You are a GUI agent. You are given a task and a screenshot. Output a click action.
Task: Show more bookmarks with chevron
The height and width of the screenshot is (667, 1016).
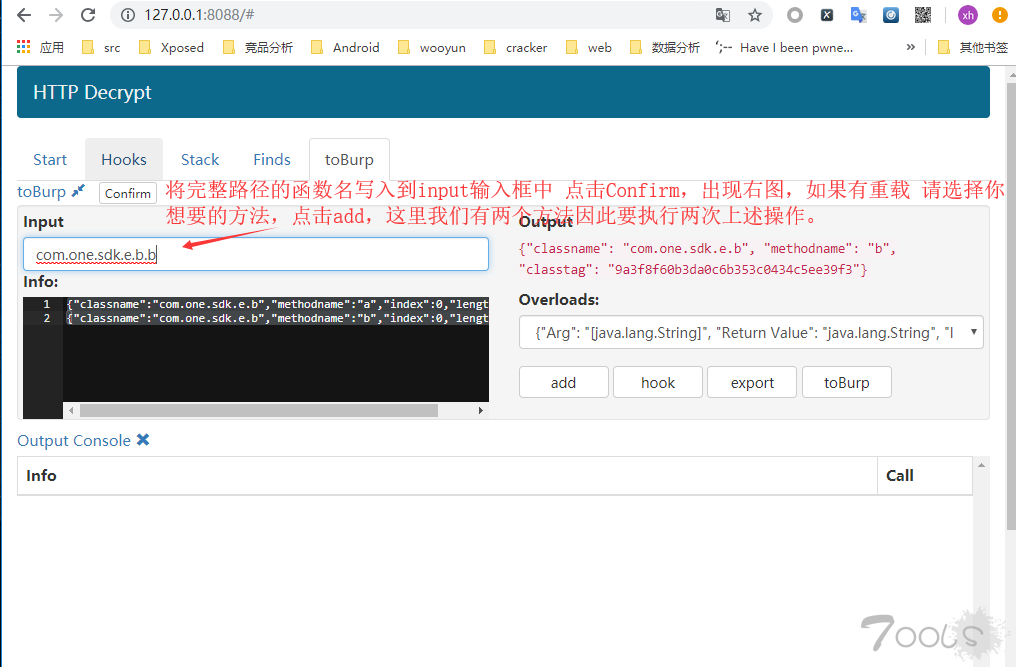point(910,47)
